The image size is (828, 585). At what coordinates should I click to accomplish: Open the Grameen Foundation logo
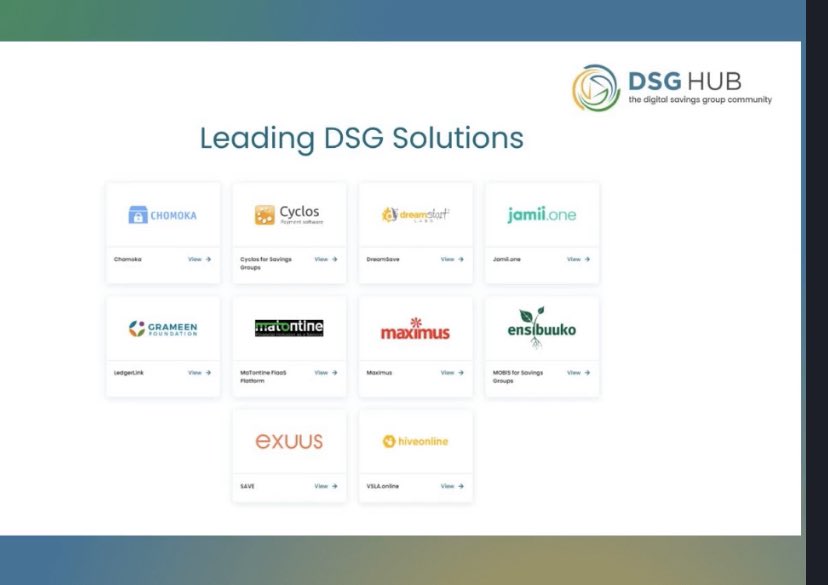click(163, 328)
